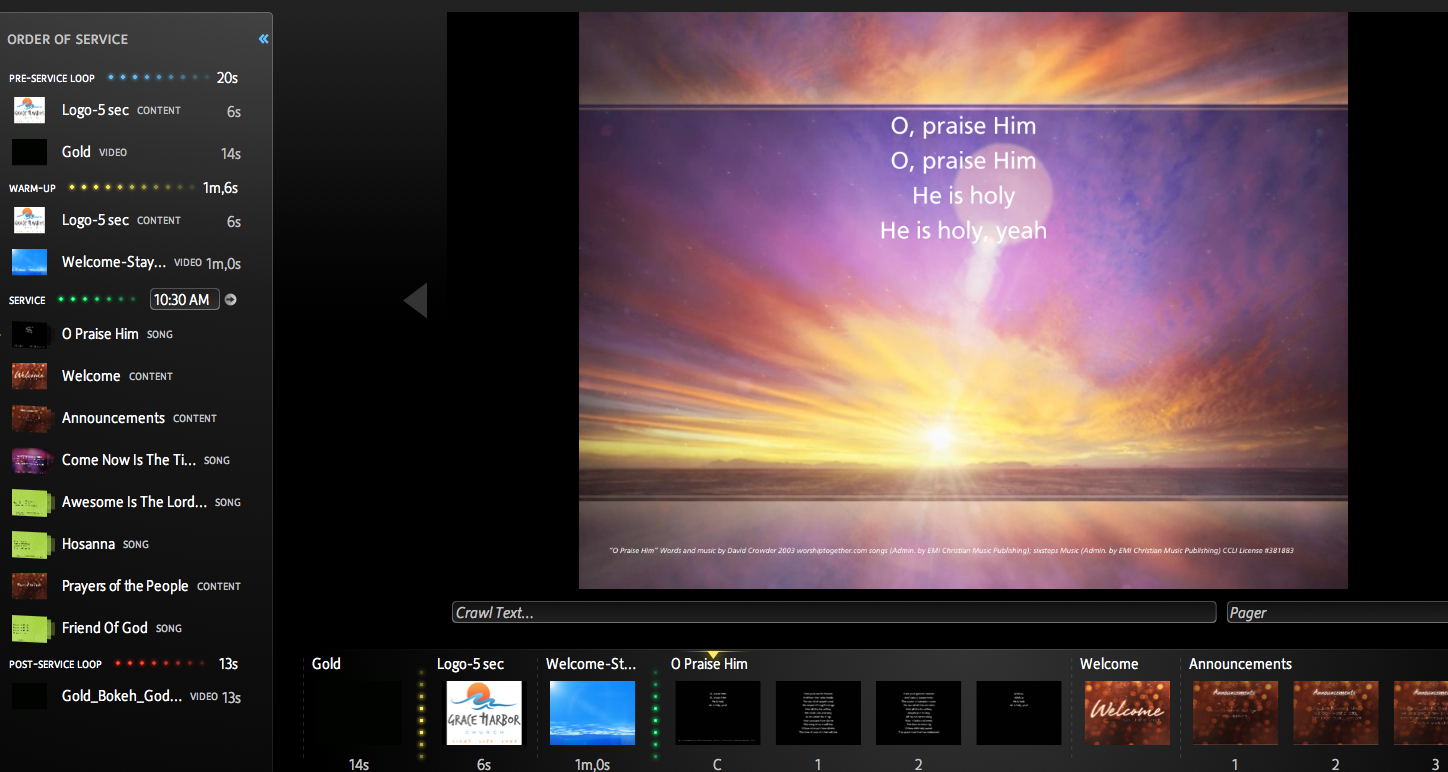Select Logo-5 sec in Warm-Up section
1448x772 pixels.
127,220
